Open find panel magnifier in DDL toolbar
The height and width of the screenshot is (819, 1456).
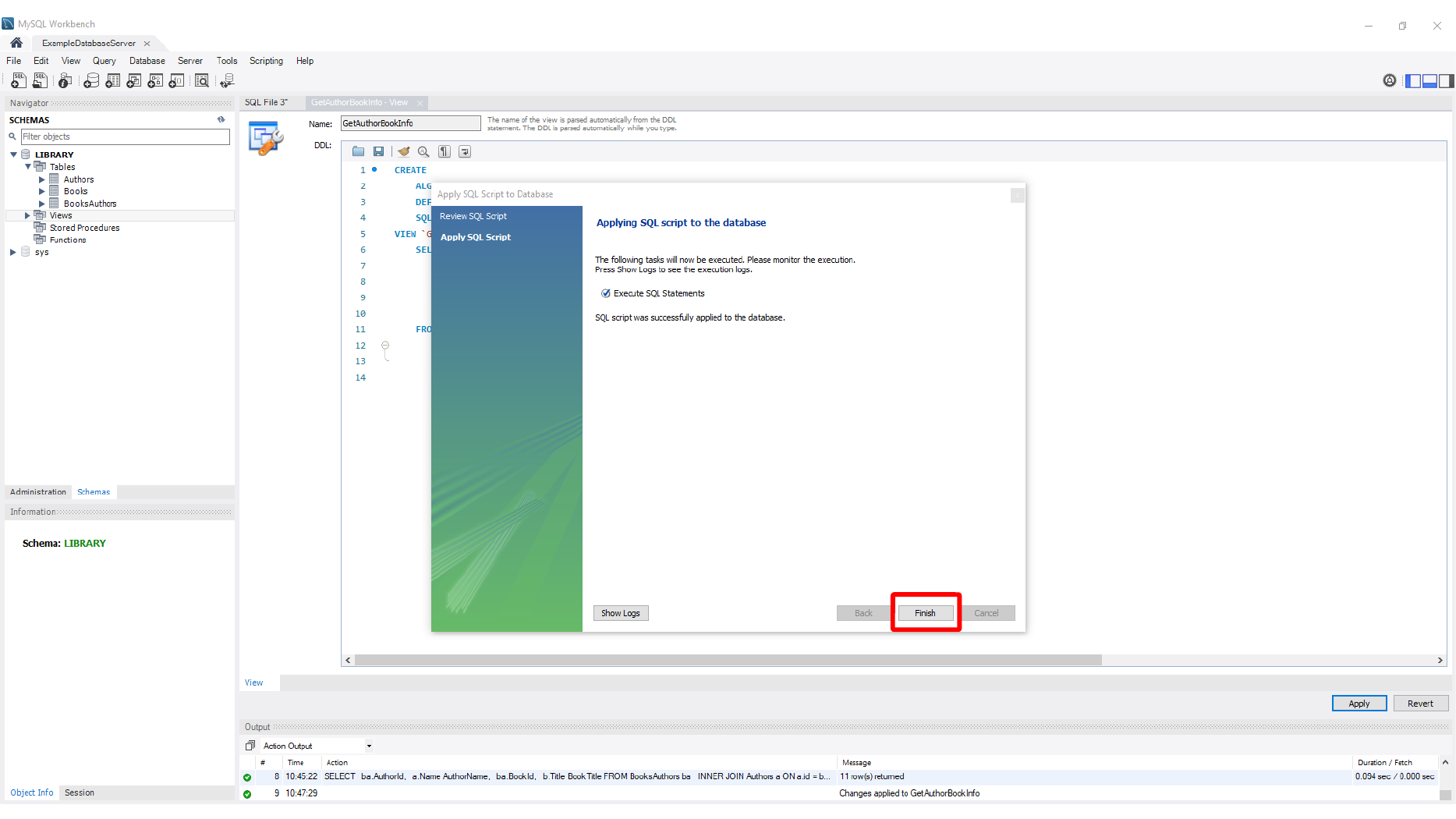tap(423, 151)
